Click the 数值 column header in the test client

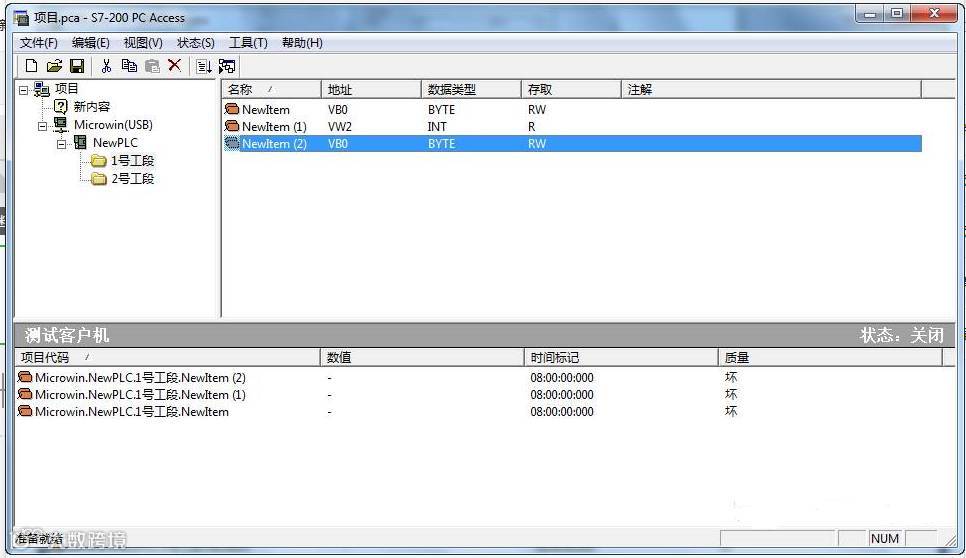tap(422, 357)
